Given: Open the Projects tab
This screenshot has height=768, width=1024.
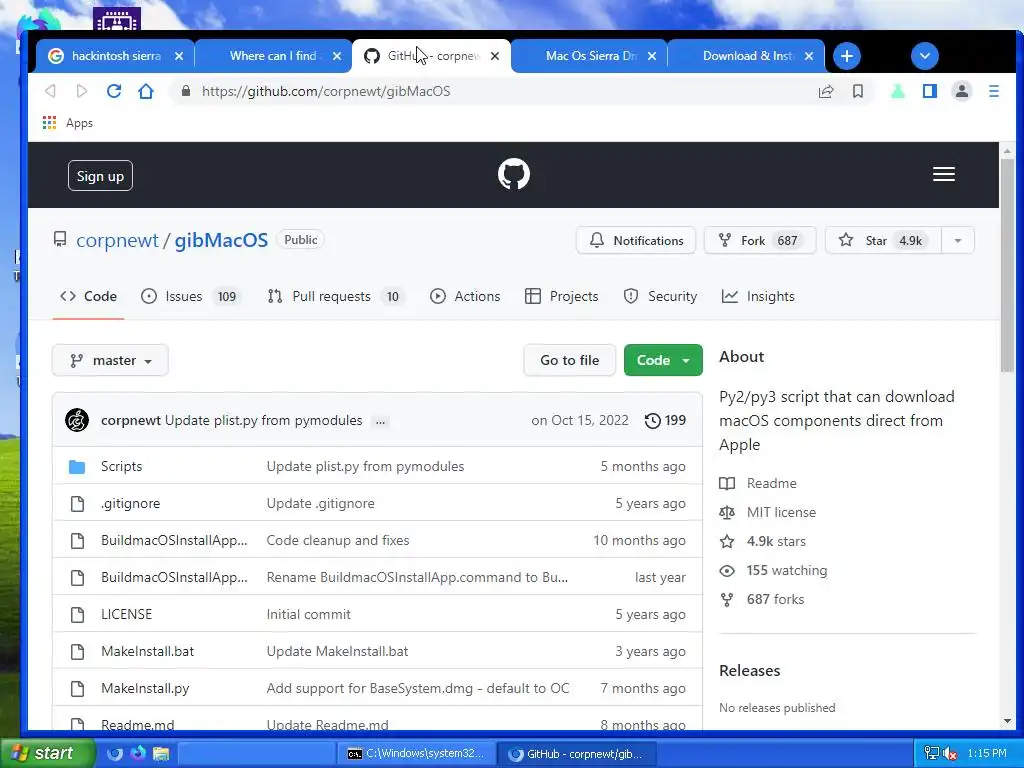Looking at the screenshot, I should pyautogui.click(x=562, y=296).
